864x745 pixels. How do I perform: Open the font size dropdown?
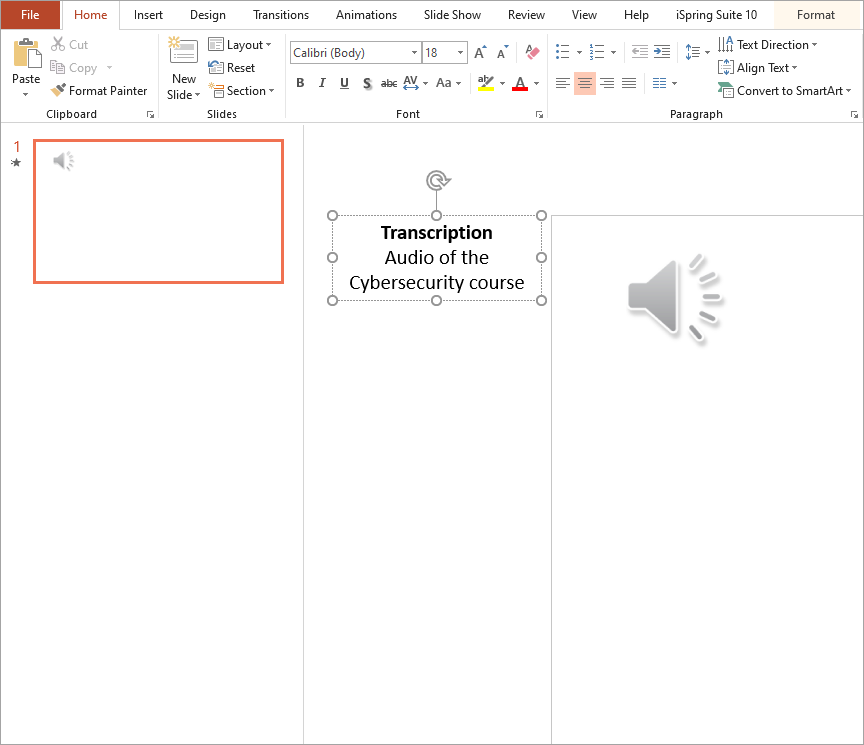pyautogui.click(x=461, y=51)
